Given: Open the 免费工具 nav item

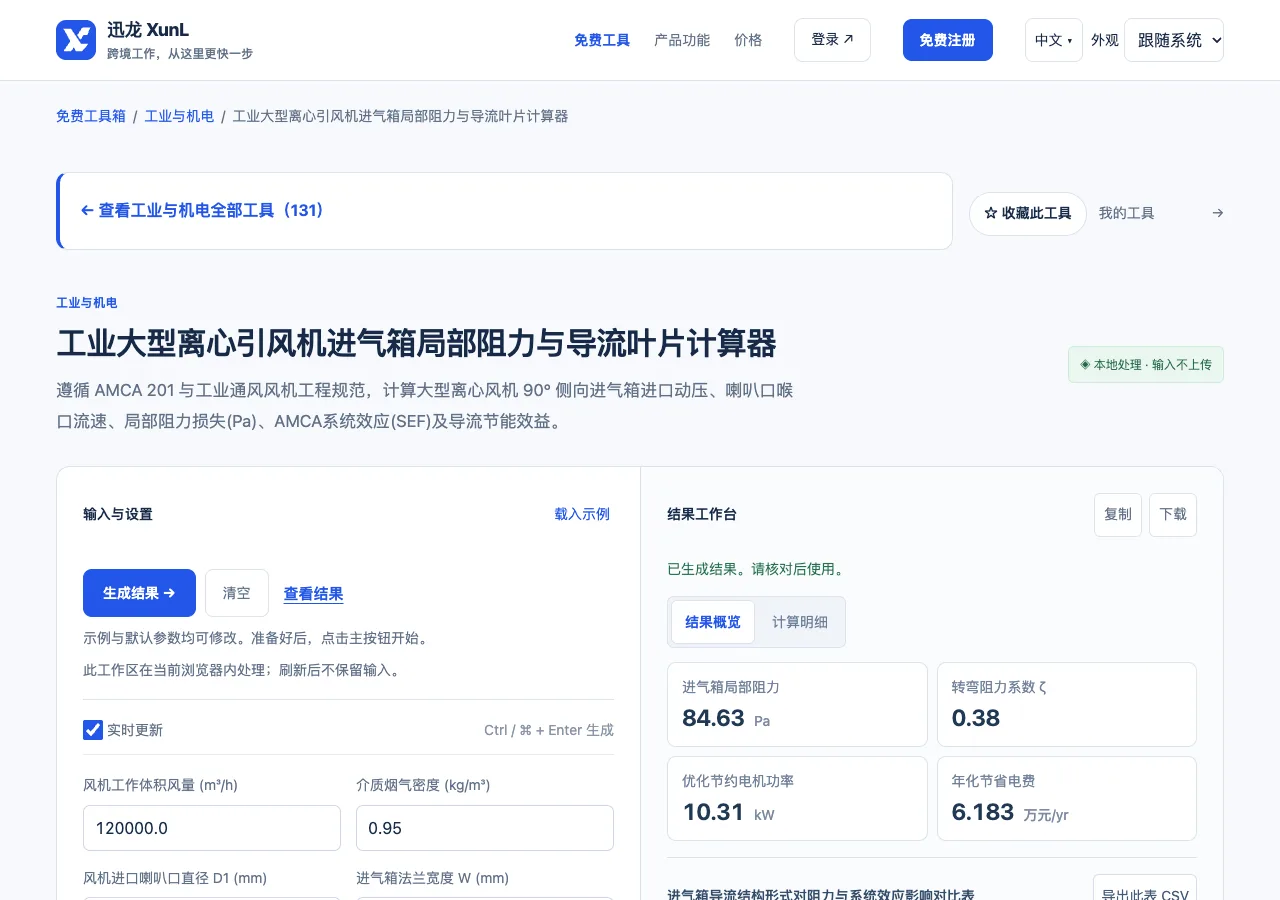Looking at the screenshot, I should click(602, 40).
